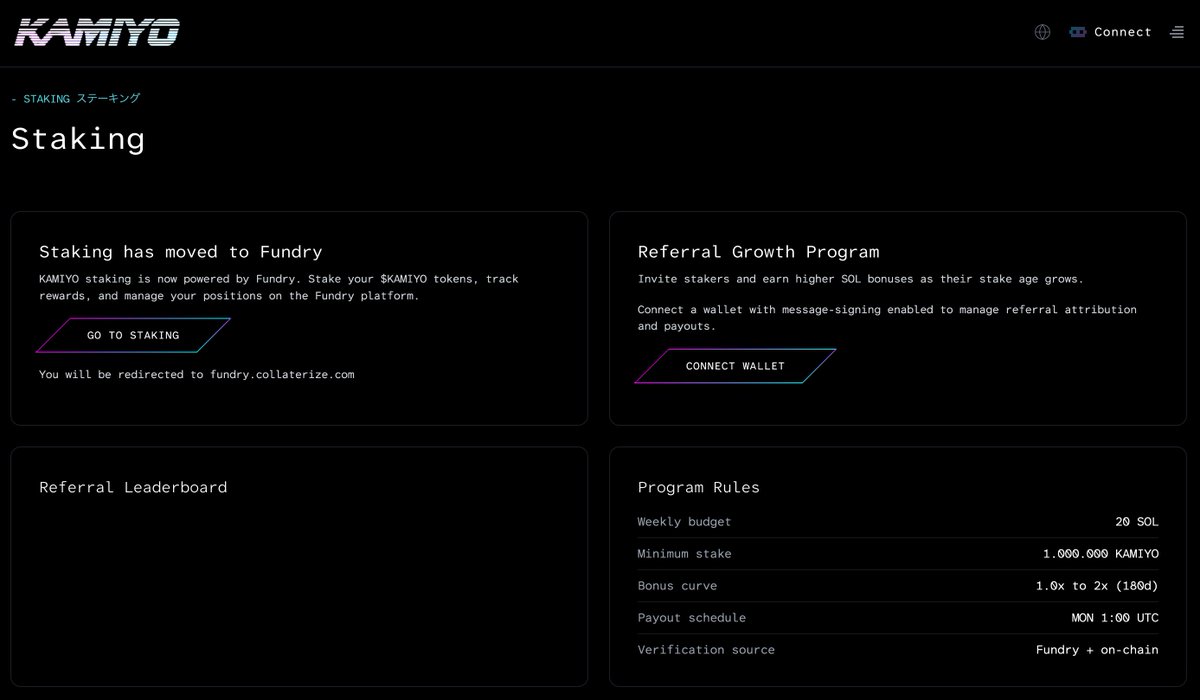Click the Bonus curve label
1200x700 pixels.
click(x=677, y=586)
